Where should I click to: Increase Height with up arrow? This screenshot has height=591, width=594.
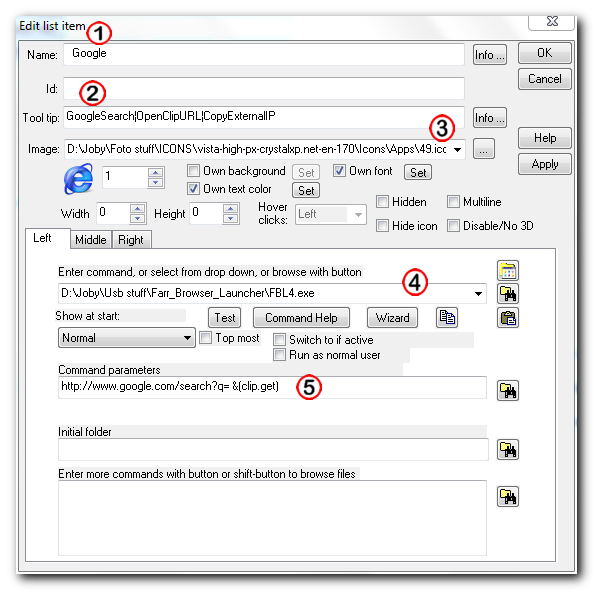pyautogui.click(x=230, y=208)
